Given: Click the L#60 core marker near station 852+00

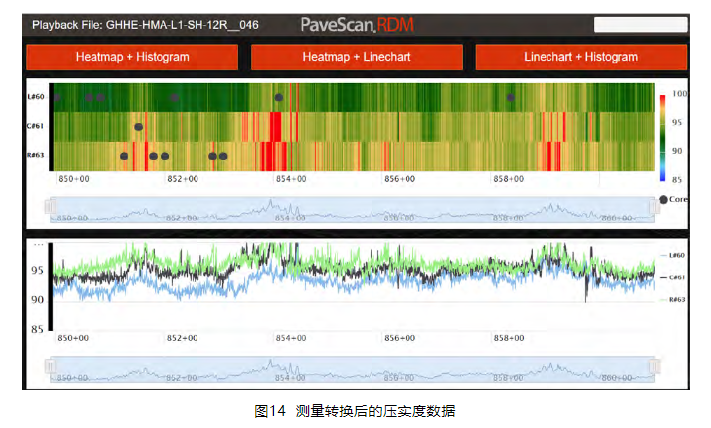Looking at the screenshot, I should (175, 97).
